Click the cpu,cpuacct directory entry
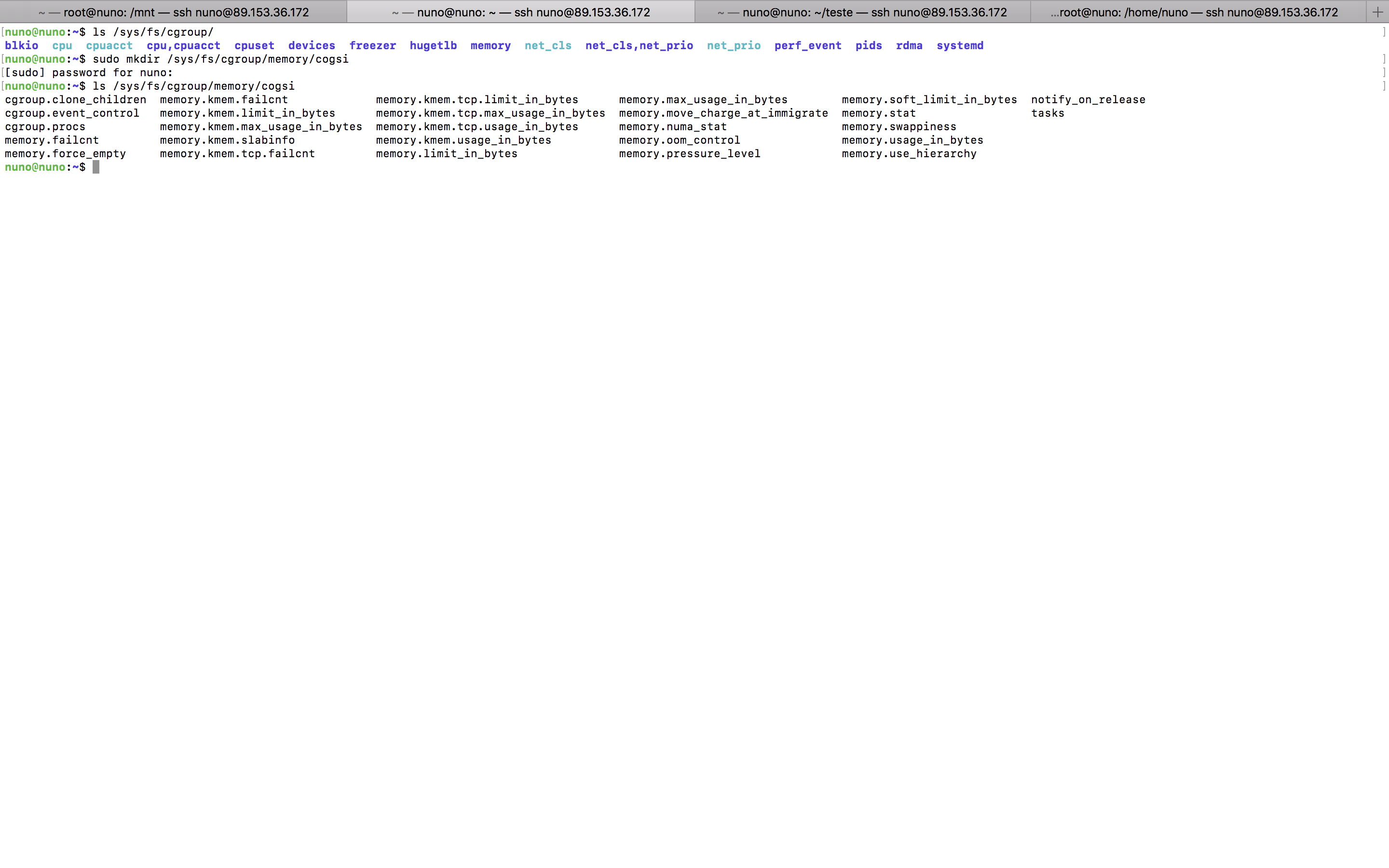Viewport: 1389px width, 868px height. pyautogui.click(x=184, y=45)
